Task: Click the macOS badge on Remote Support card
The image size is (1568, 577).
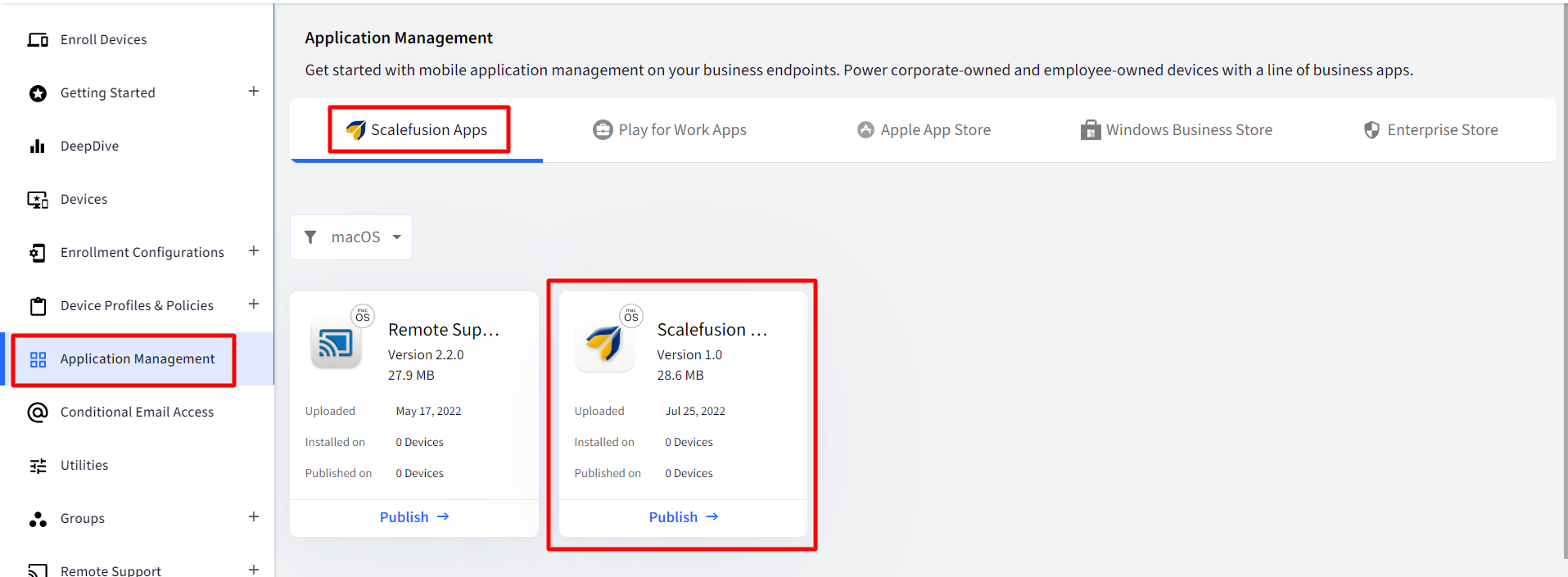Action: click(363, 316)
